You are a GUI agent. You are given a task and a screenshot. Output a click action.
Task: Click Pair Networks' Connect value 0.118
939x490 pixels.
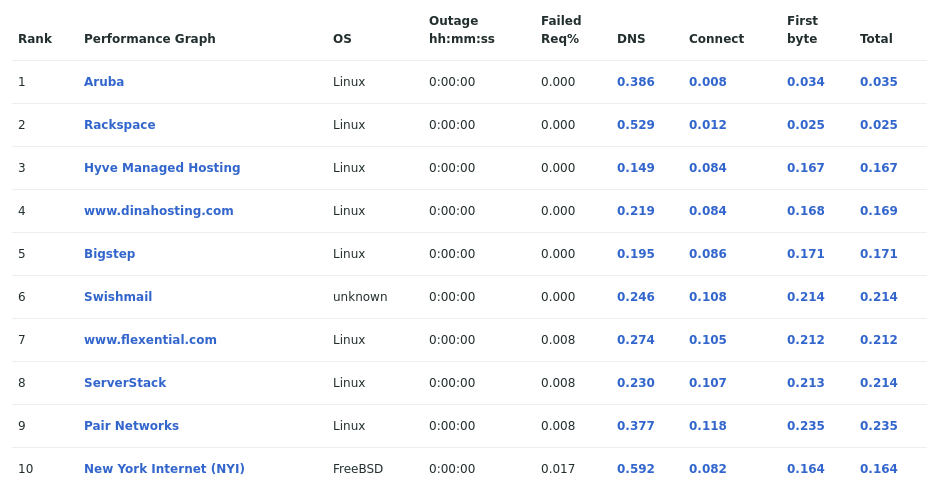click(x=707, y=426)
